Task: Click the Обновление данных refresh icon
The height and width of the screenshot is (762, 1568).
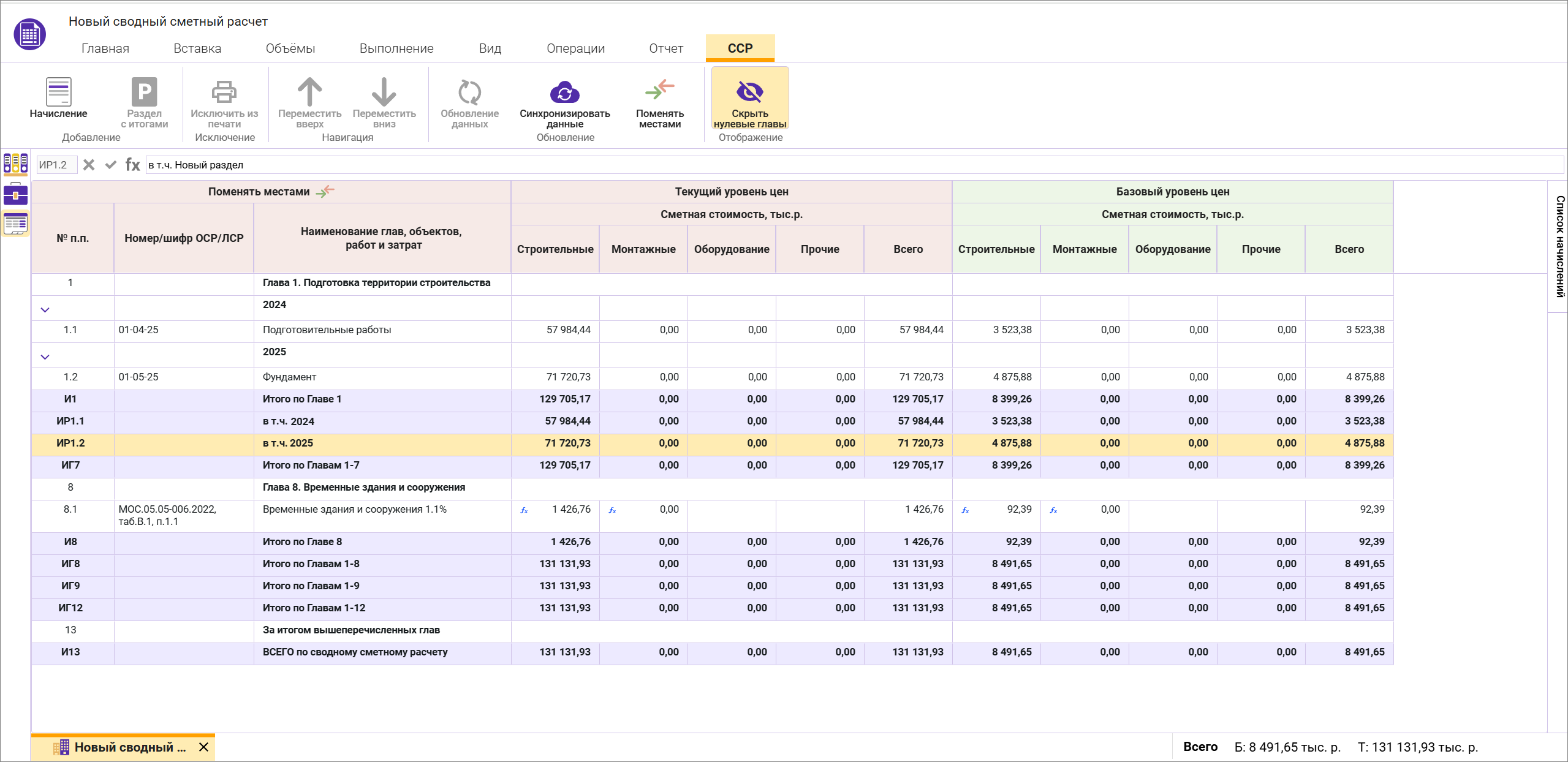Action: click(x=469, y=92)
